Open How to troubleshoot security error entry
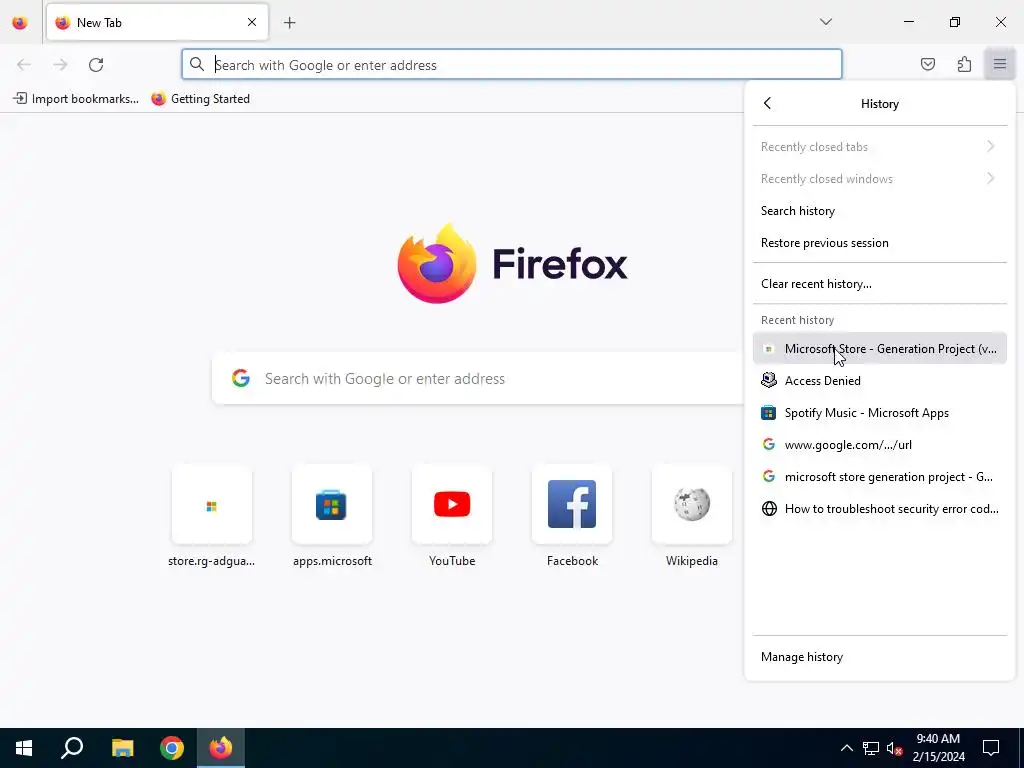Screen dimensions: 1024x768 [x=880, y=509]
